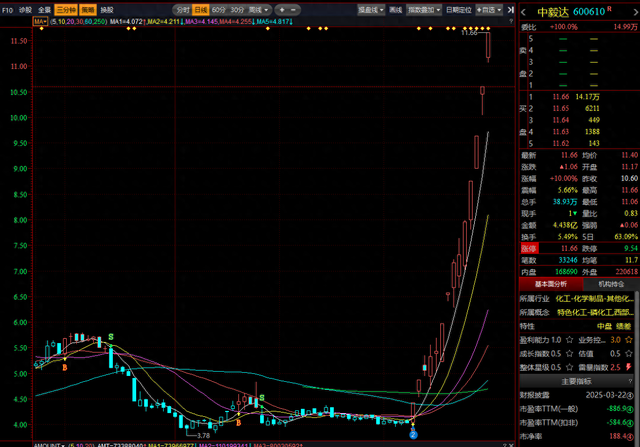
Task: Click the zoom-out minus button above the chart
Action: (293, 10)
